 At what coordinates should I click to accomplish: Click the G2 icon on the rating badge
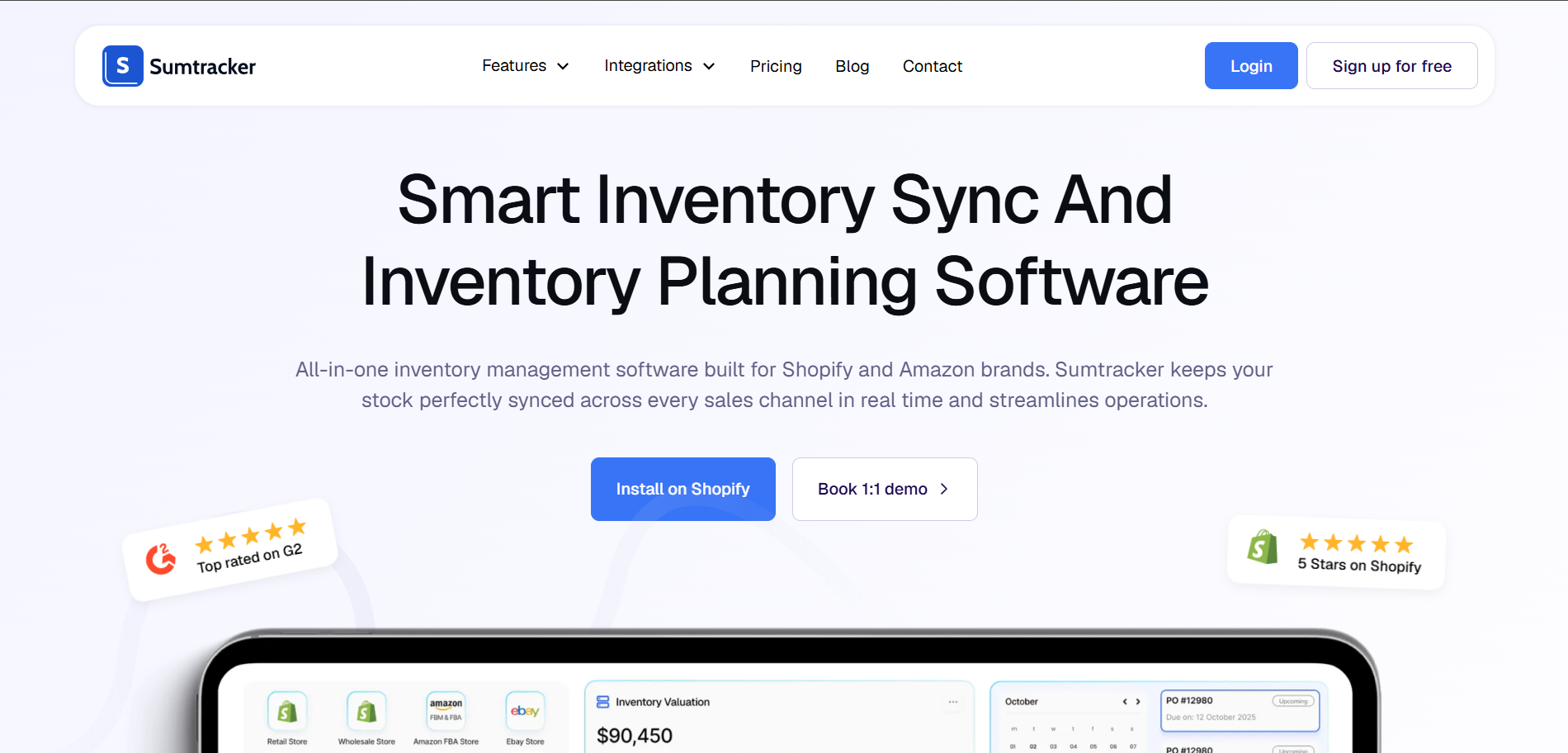coord(160,559)
